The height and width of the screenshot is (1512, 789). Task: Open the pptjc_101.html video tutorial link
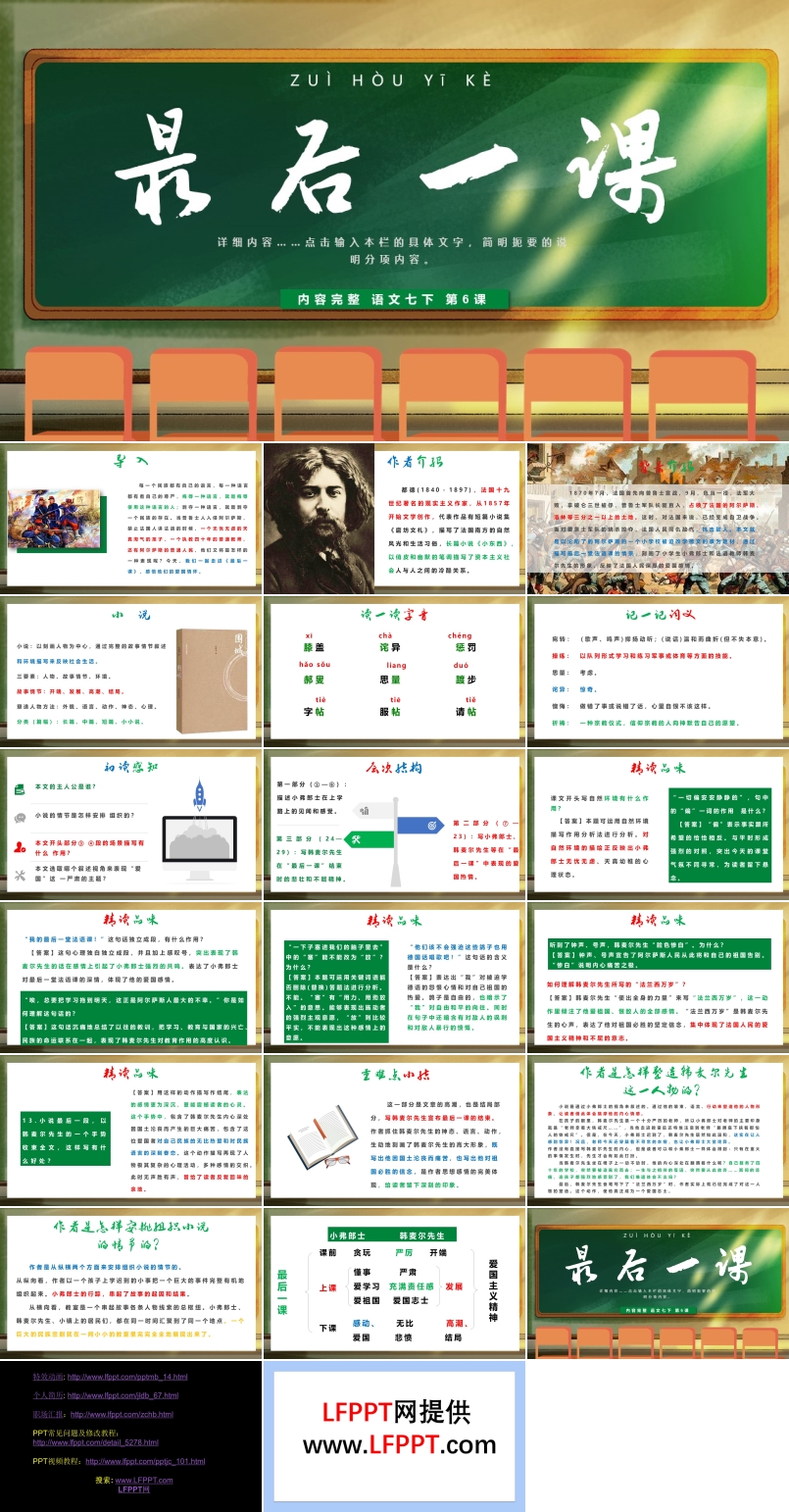[145, 1461]
